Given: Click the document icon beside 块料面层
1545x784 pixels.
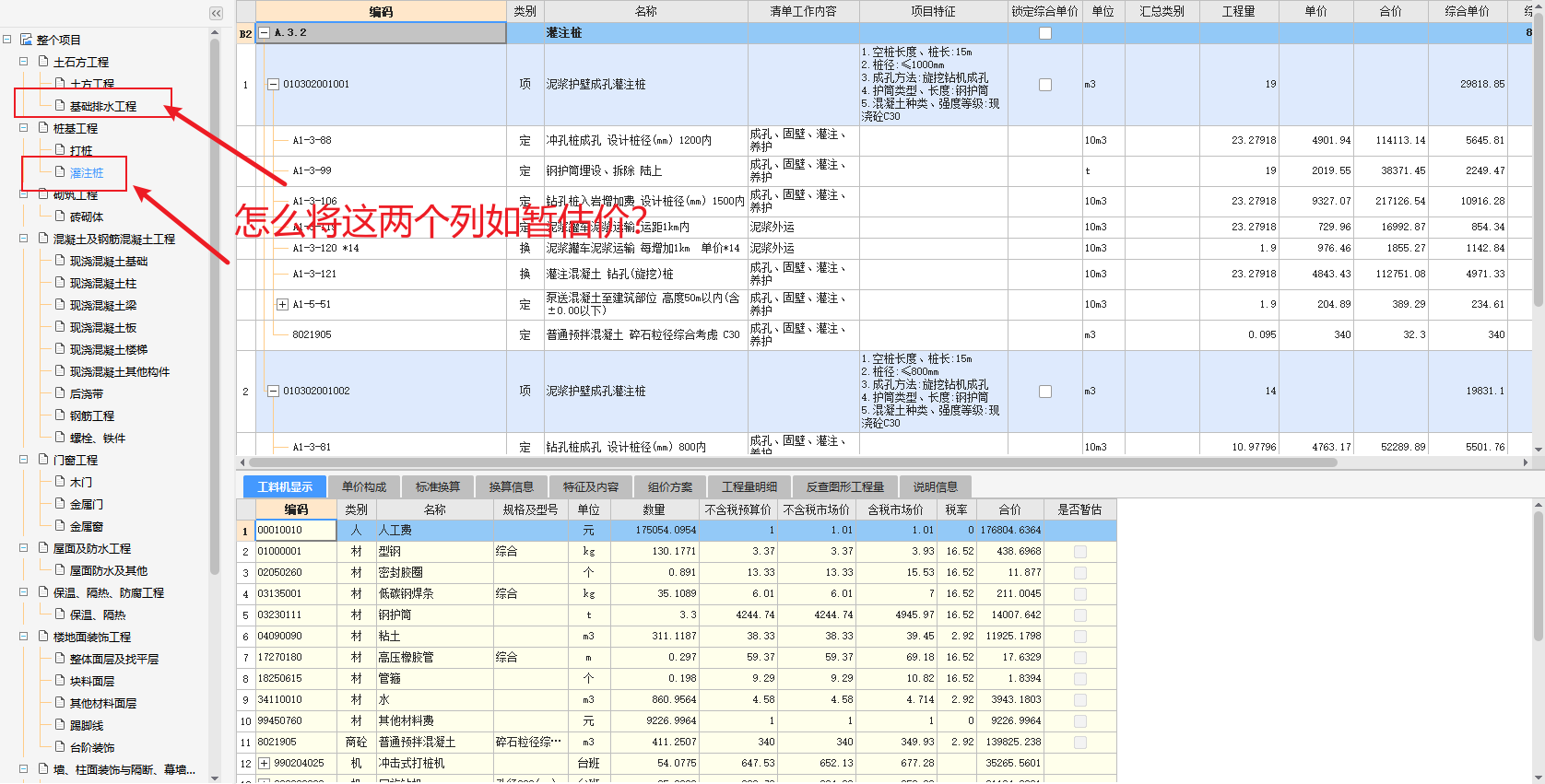Looking at the screenshot, I should [60, 681].
